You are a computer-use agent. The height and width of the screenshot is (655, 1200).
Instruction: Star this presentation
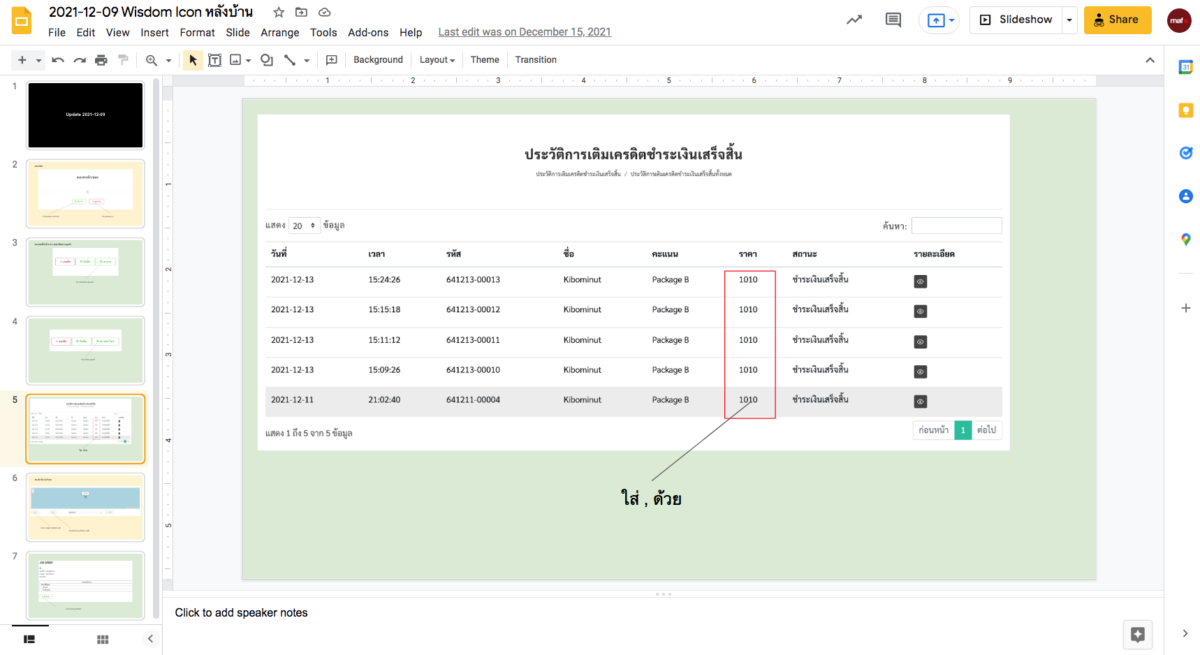tap(280, 12)
